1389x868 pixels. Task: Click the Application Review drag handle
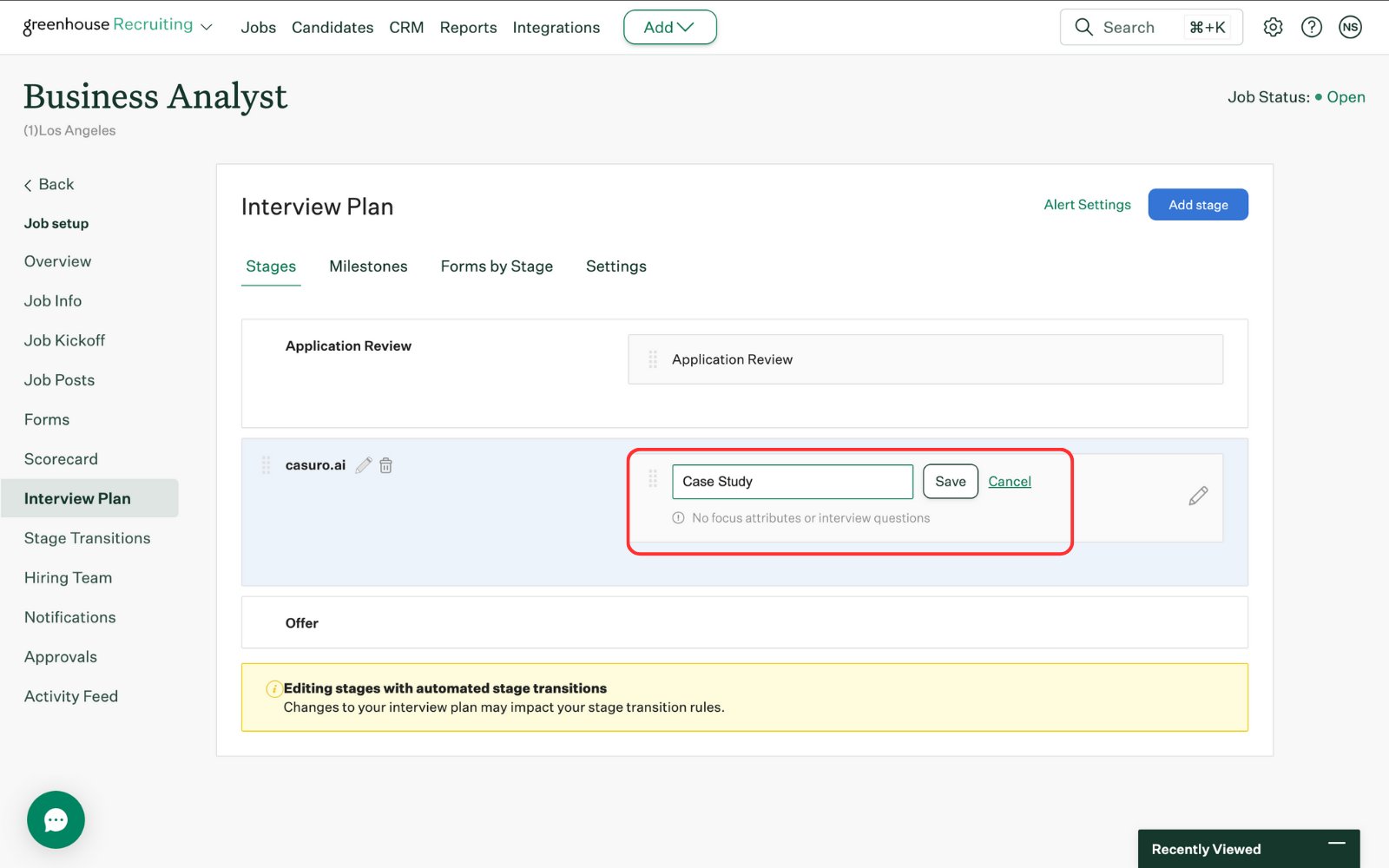tap(653, 359)
